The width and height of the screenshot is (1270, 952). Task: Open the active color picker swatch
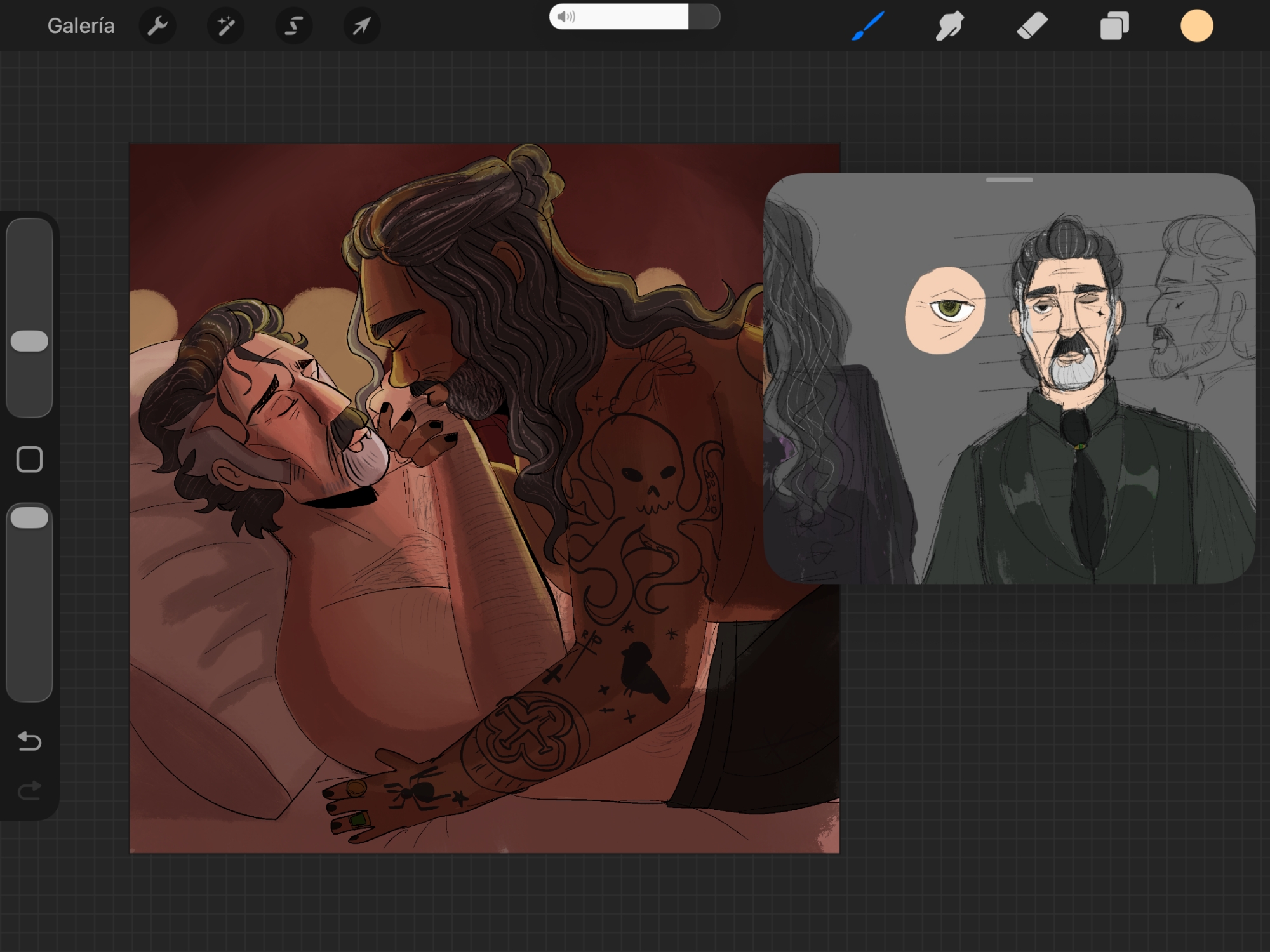[1196, 26]
